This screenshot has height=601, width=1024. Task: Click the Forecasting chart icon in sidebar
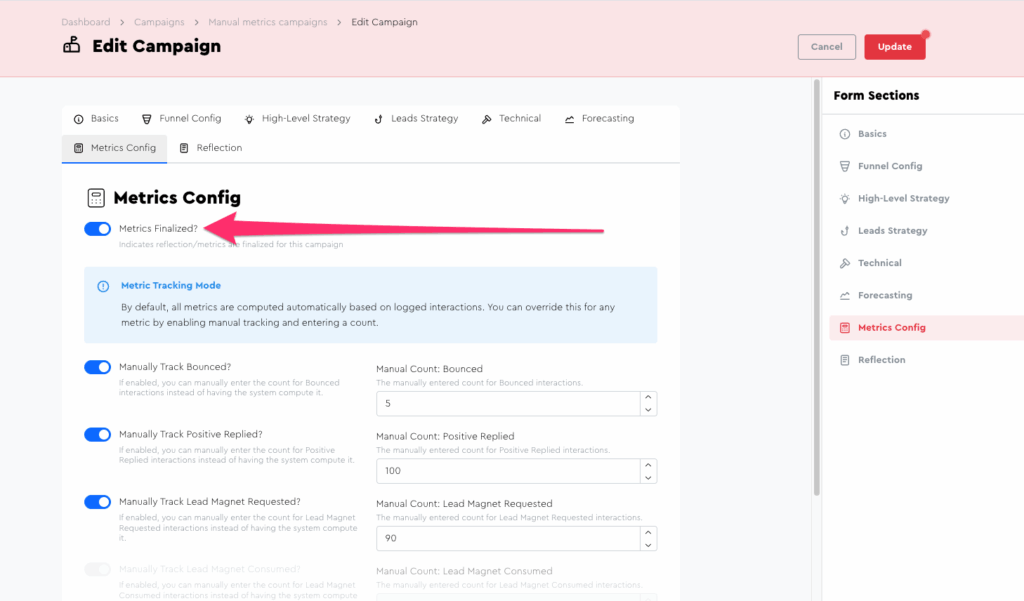point(845,295)
